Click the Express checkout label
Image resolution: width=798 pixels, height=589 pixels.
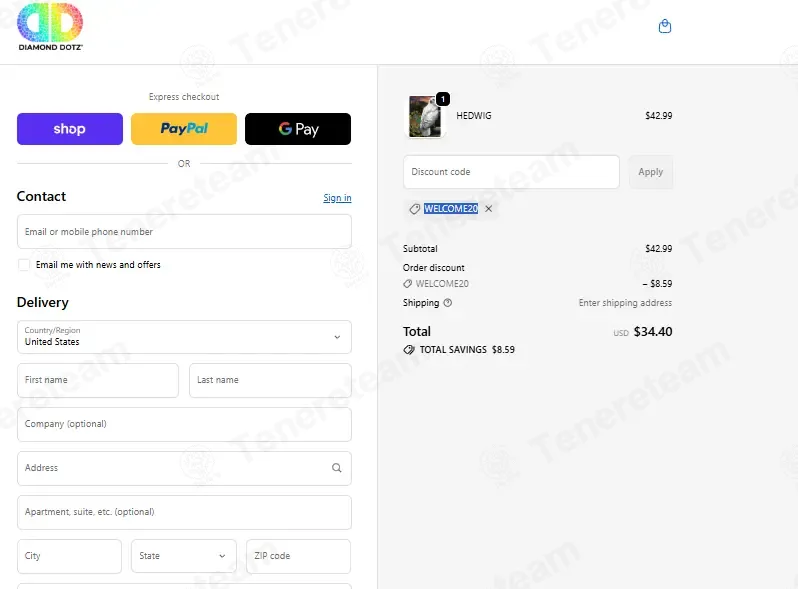[x=184, y=97]
